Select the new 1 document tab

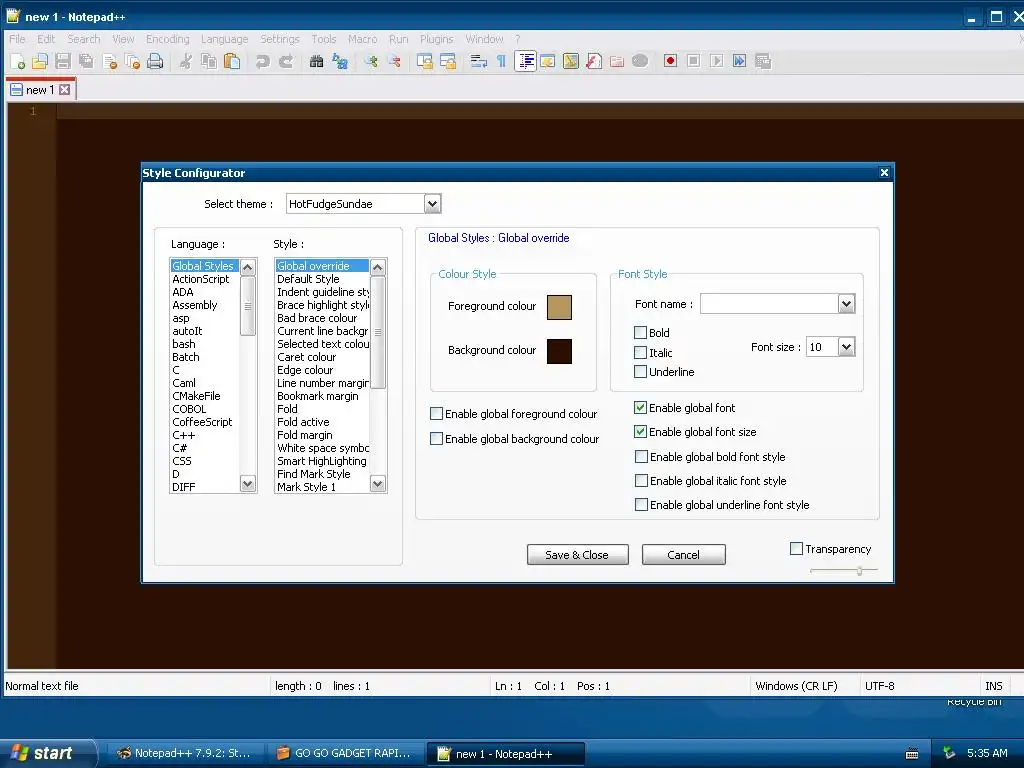[x=40, y=89]
